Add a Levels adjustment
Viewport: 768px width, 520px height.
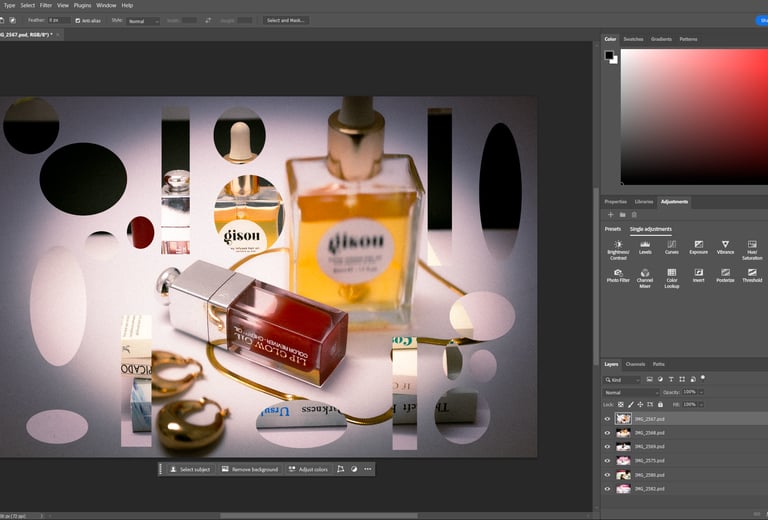[x=645, y=245]
